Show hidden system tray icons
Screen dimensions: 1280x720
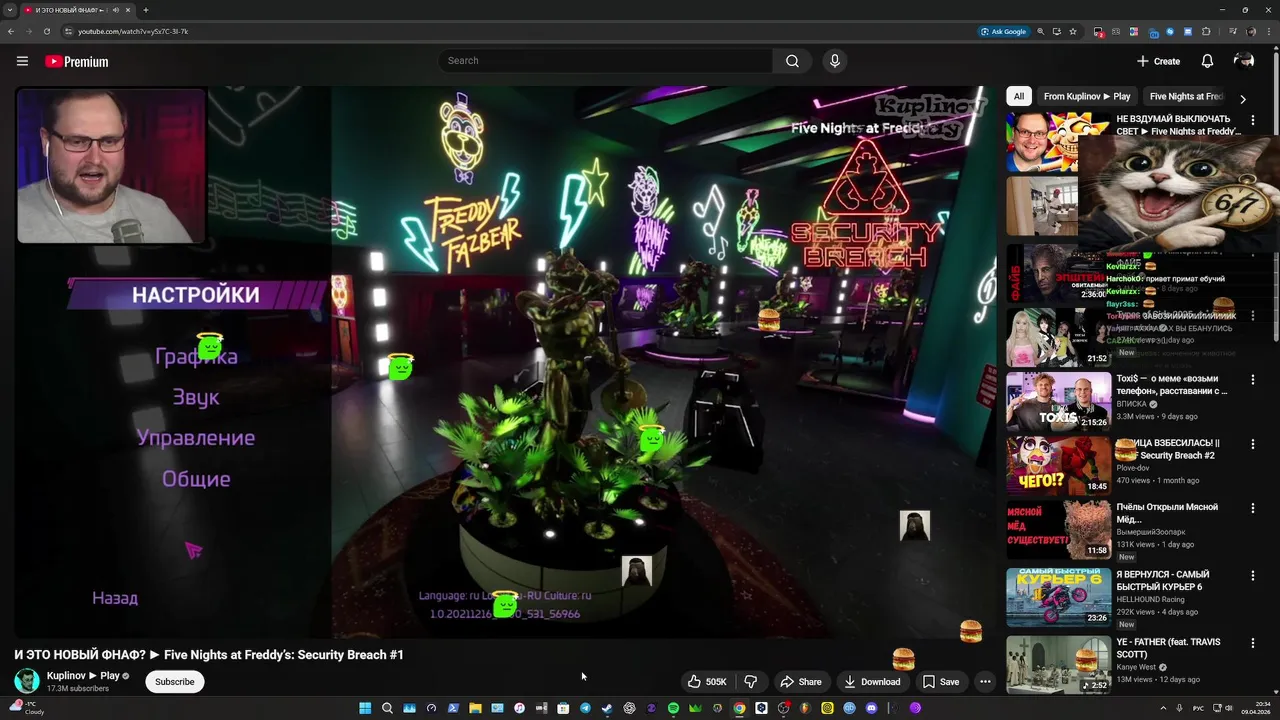point(1163,708)
